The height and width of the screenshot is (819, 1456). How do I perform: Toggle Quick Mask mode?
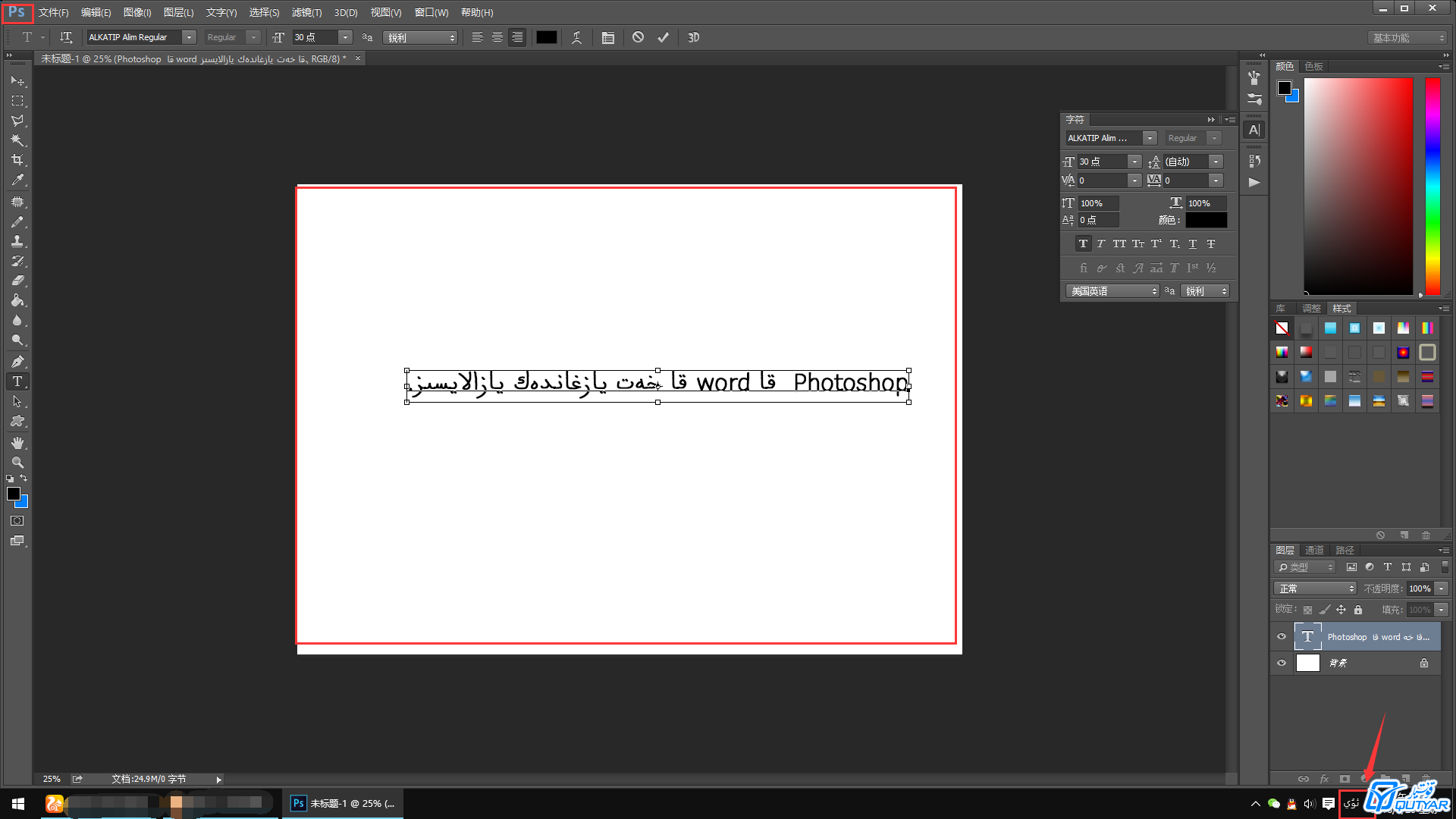tap(17, 521)
